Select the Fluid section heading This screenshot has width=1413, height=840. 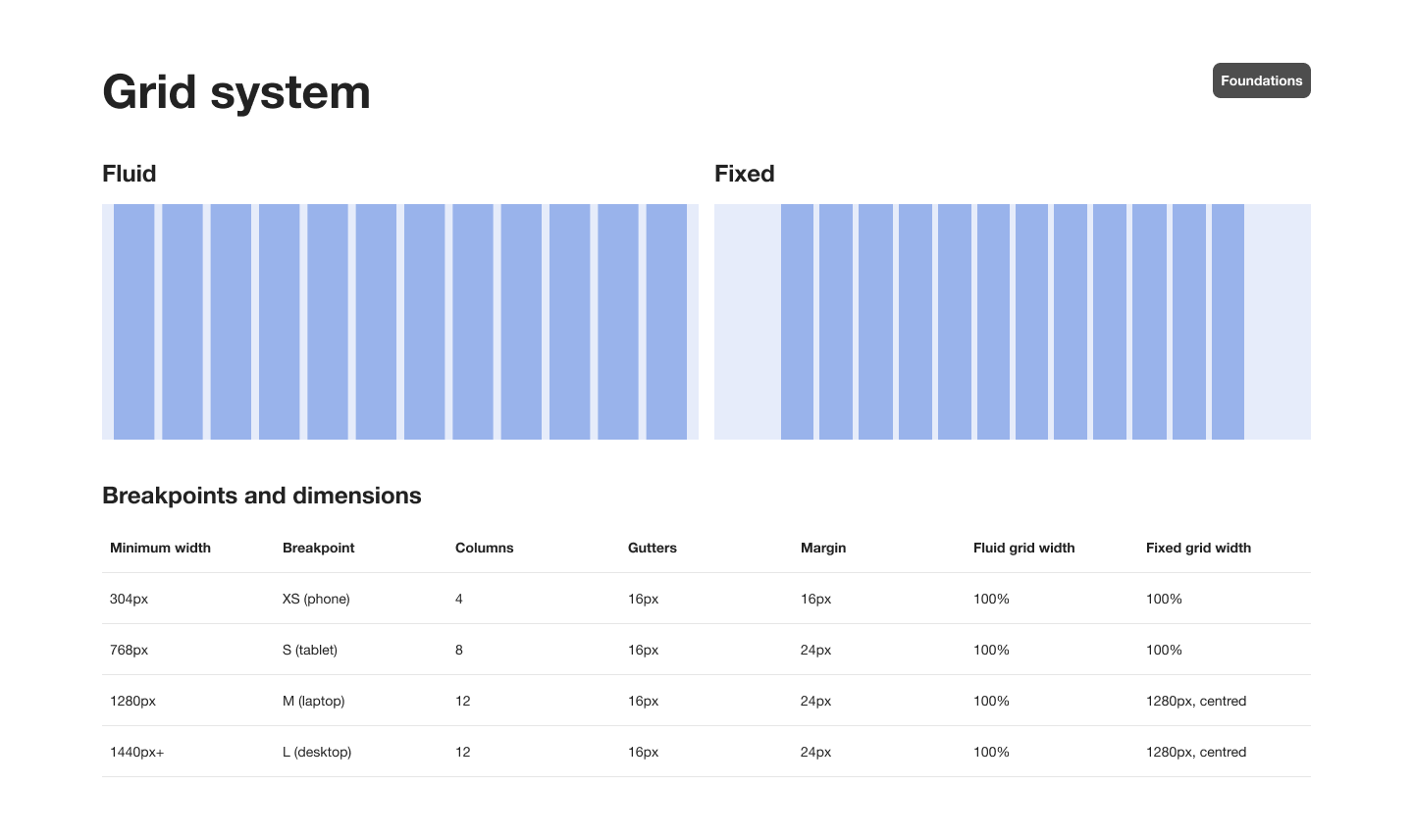pos(130,174)
